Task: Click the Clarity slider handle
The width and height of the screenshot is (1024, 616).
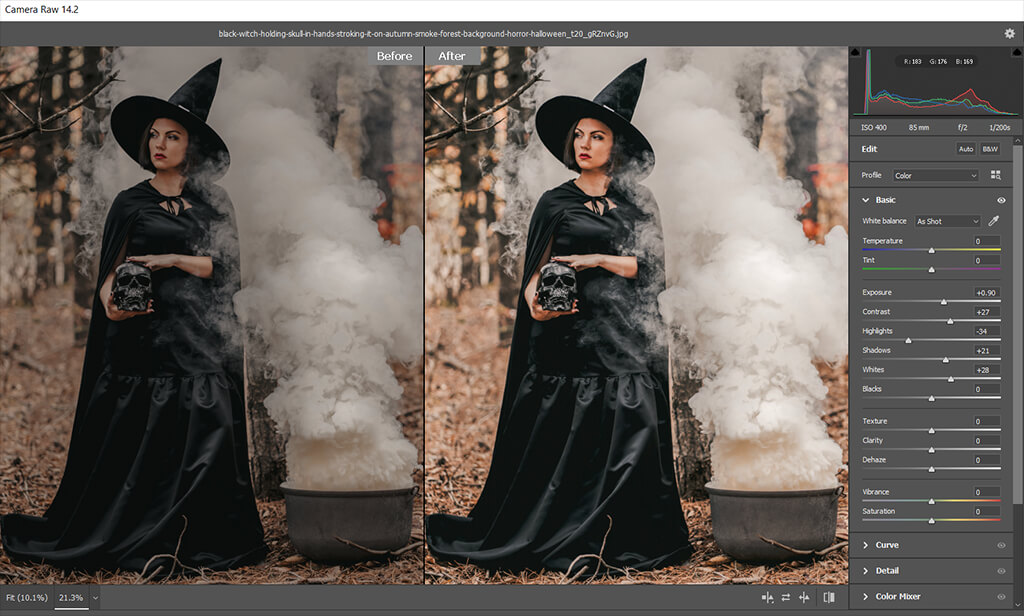Action: 932,449
